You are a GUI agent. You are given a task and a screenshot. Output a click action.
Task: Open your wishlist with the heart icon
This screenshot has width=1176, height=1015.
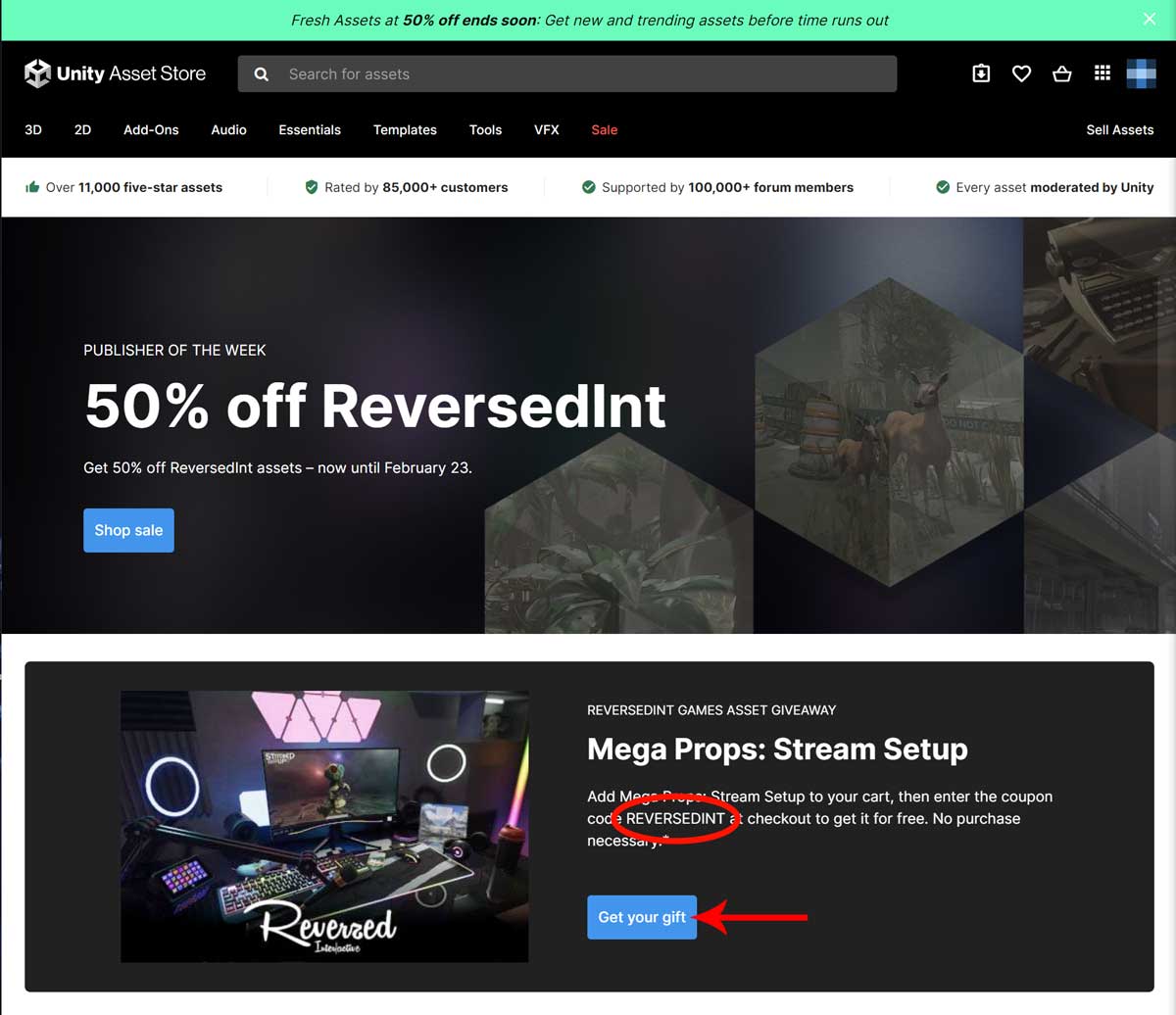(x=1021, y=73)
